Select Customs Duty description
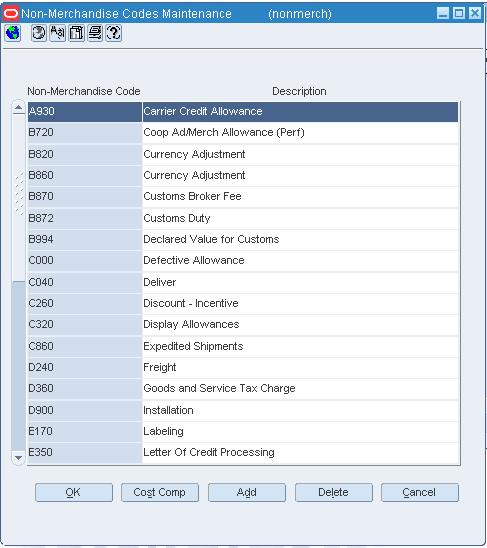Screen dimensions: 487x548 point(300,218)
